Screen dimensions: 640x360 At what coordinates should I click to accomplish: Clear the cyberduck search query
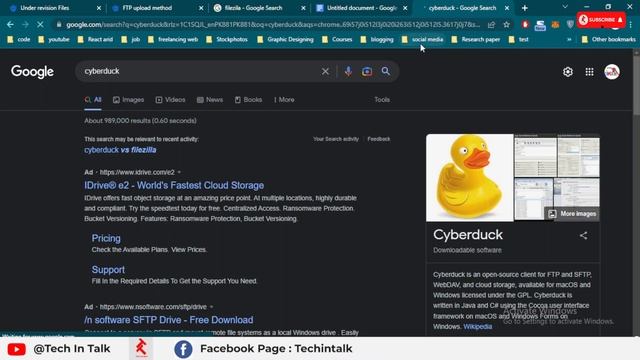[x=325, y=71]
